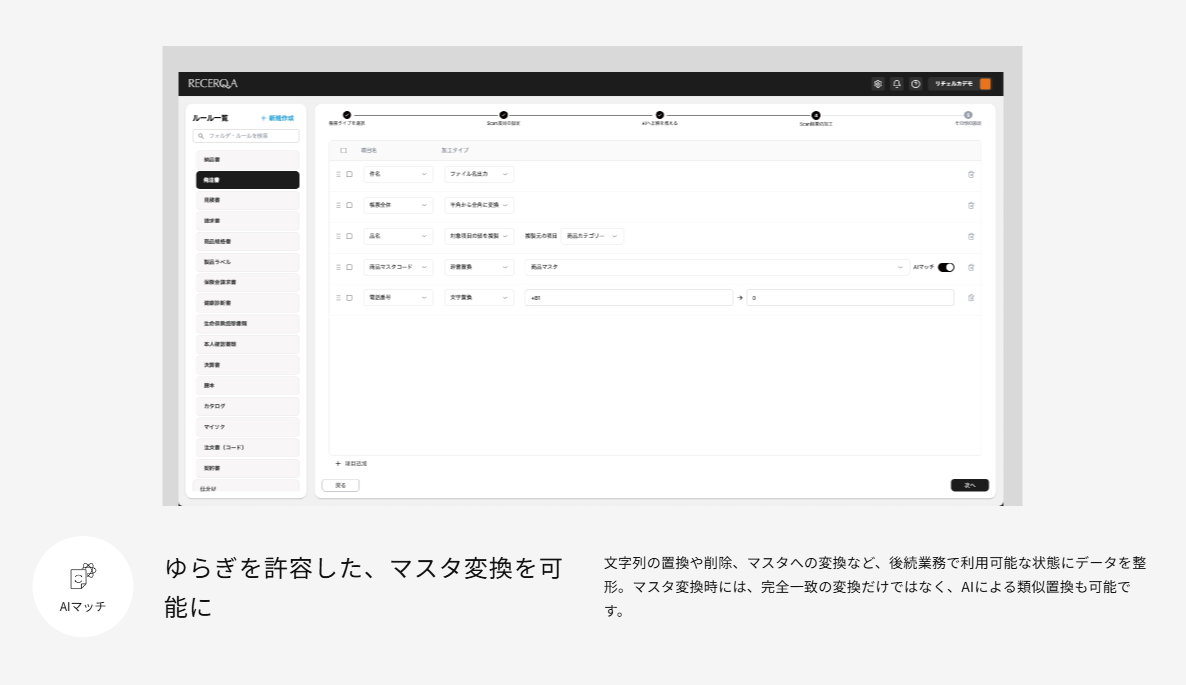Enable the AIマッチ toggle on 商品マスタコード row

pyautogui.click(x=948, y=267)
